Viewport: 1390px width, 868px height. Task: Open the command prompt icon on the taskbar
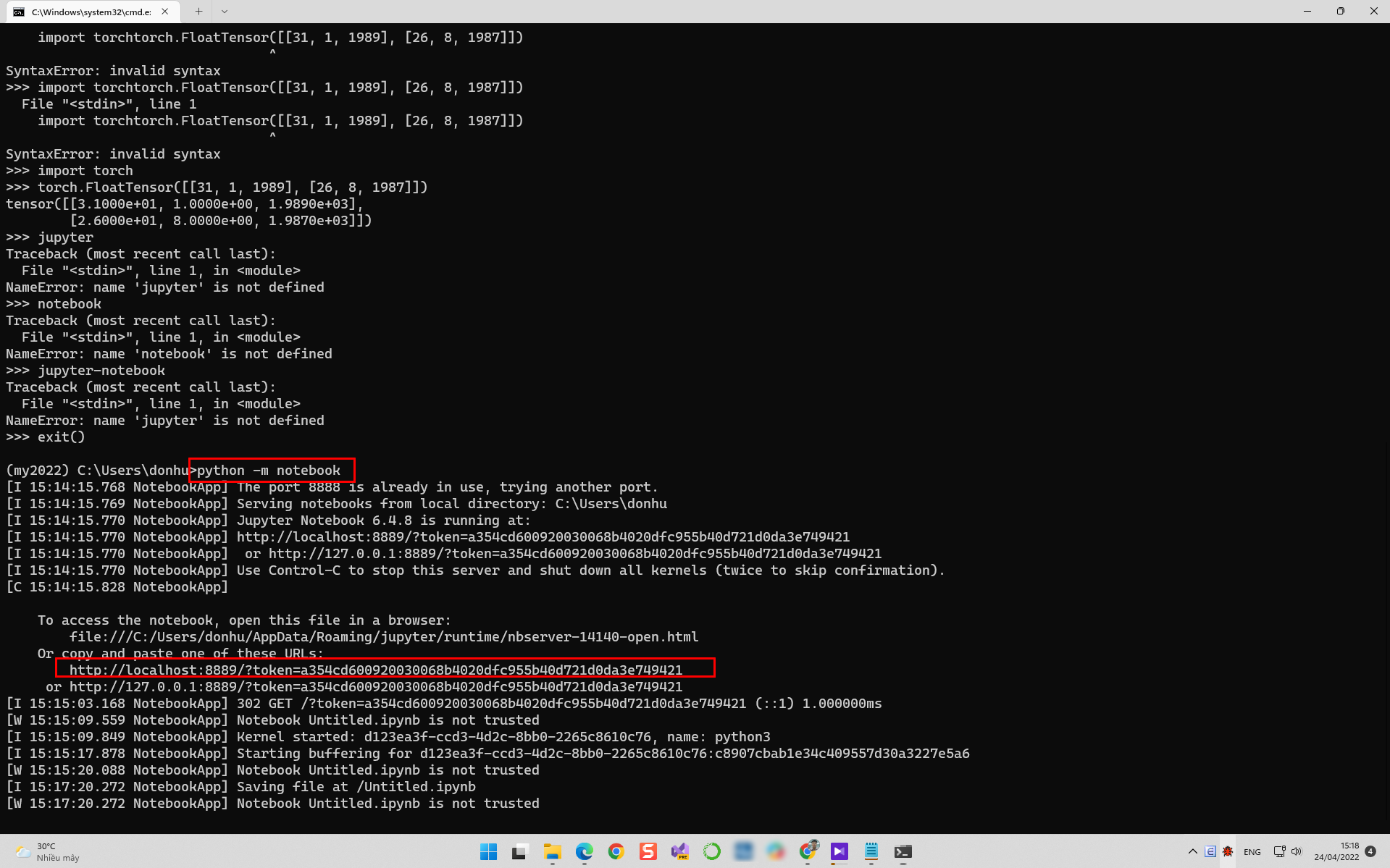click(x=903, y=851)
